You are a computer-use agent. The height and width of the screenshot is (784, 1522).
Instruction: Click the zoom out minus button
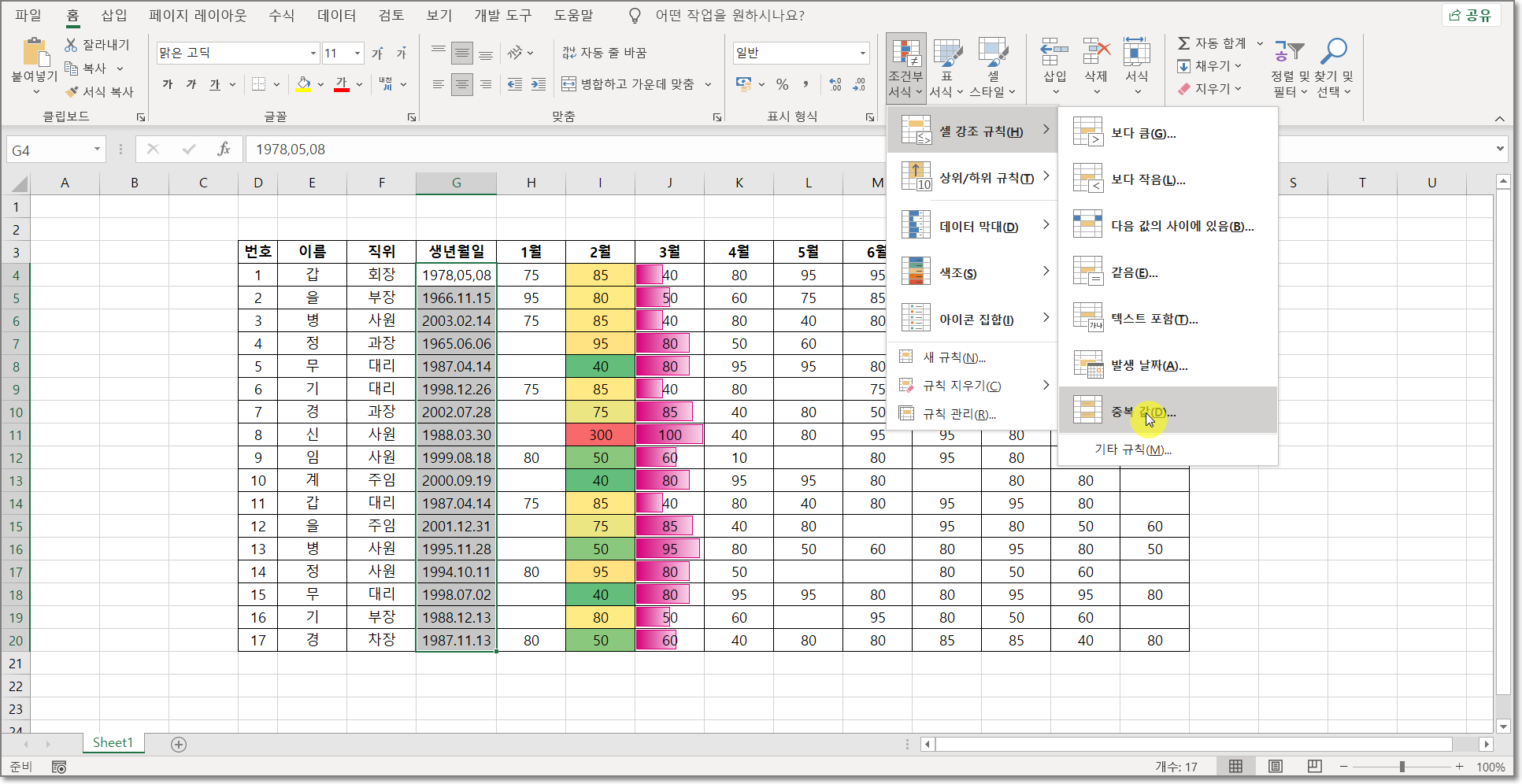click(x=1344, y=767)
